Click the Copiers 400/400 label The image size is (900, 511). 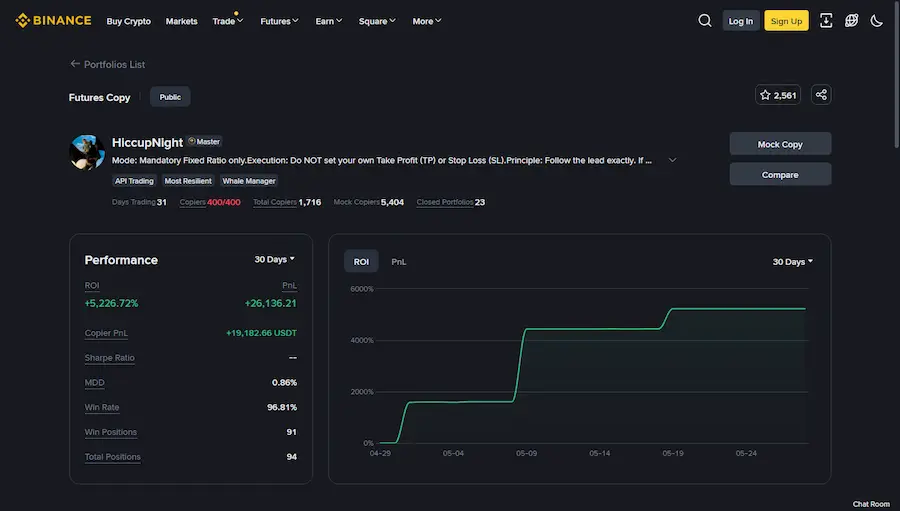click(x=210, y=202)
